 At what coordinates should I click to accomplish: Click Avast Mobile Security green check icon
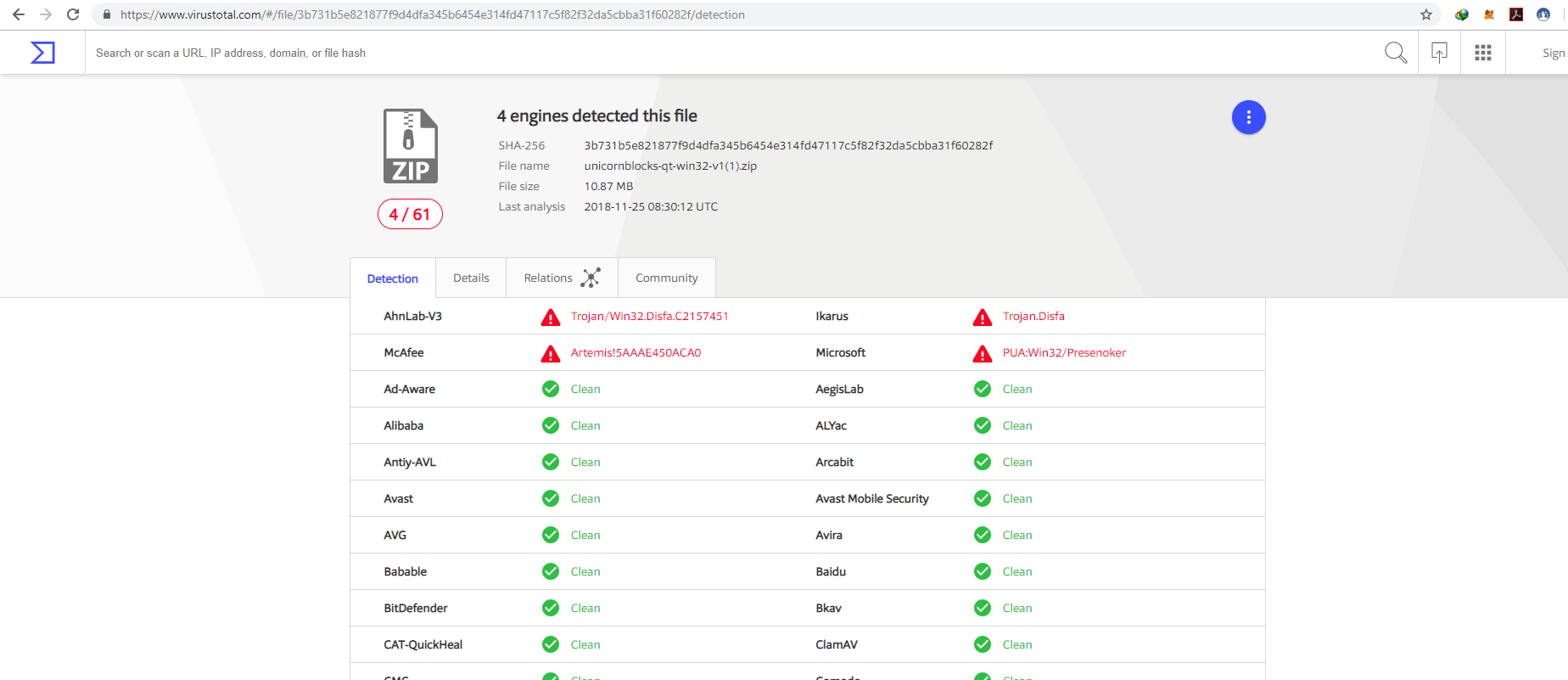point(983,498)
